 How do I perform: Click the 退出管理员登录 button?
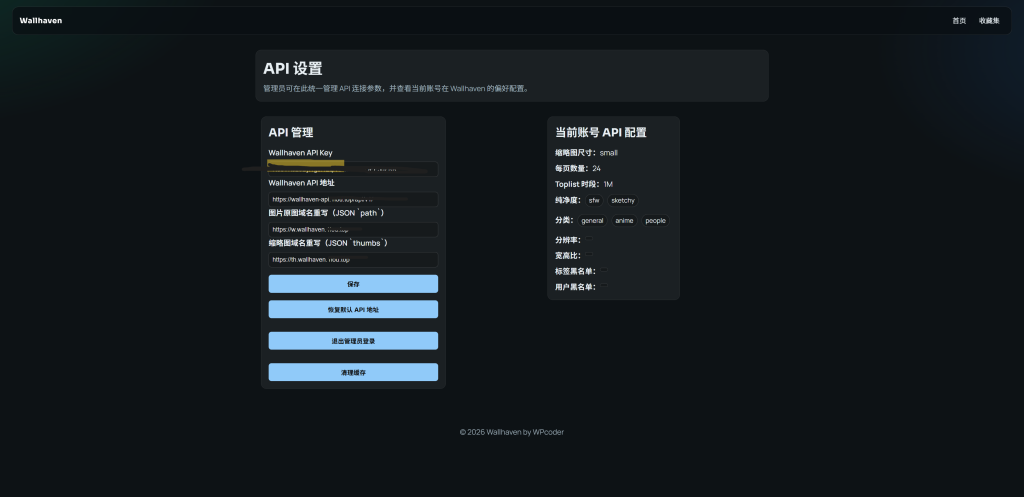(353, 341)
